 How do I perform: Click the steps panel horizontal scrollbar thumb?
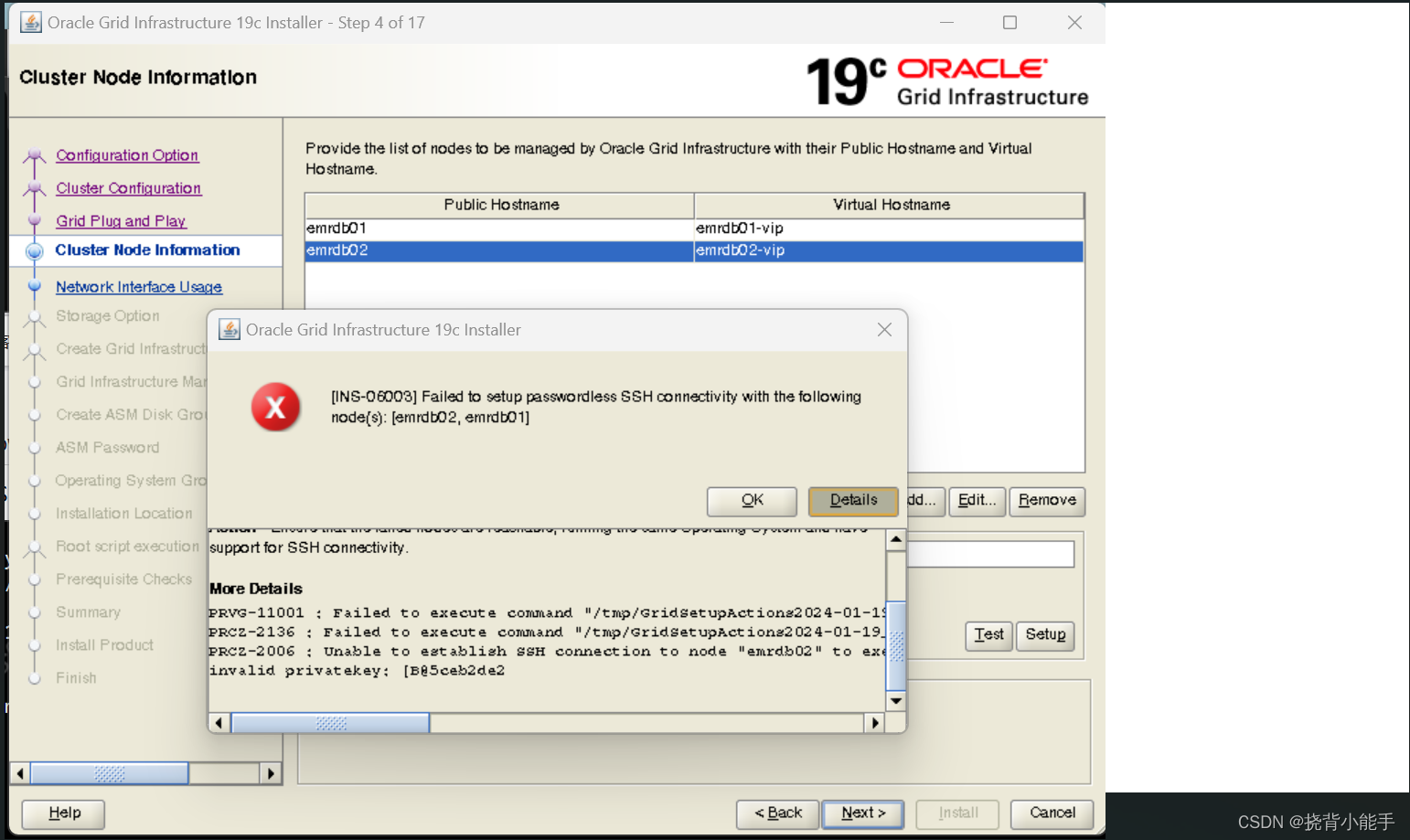[x=109, y=773]
